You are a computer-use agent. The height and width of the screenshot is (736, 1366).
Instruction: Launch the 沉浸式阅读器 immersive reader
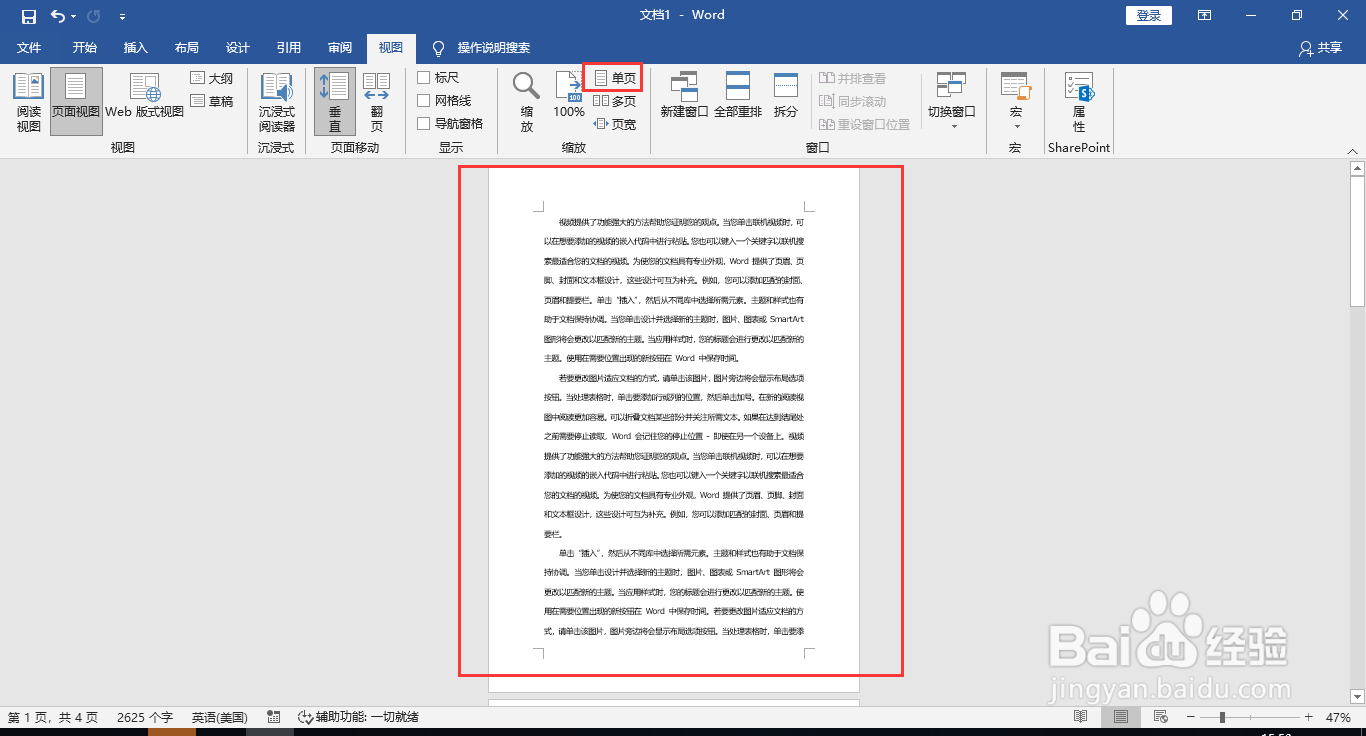(277, 100)
